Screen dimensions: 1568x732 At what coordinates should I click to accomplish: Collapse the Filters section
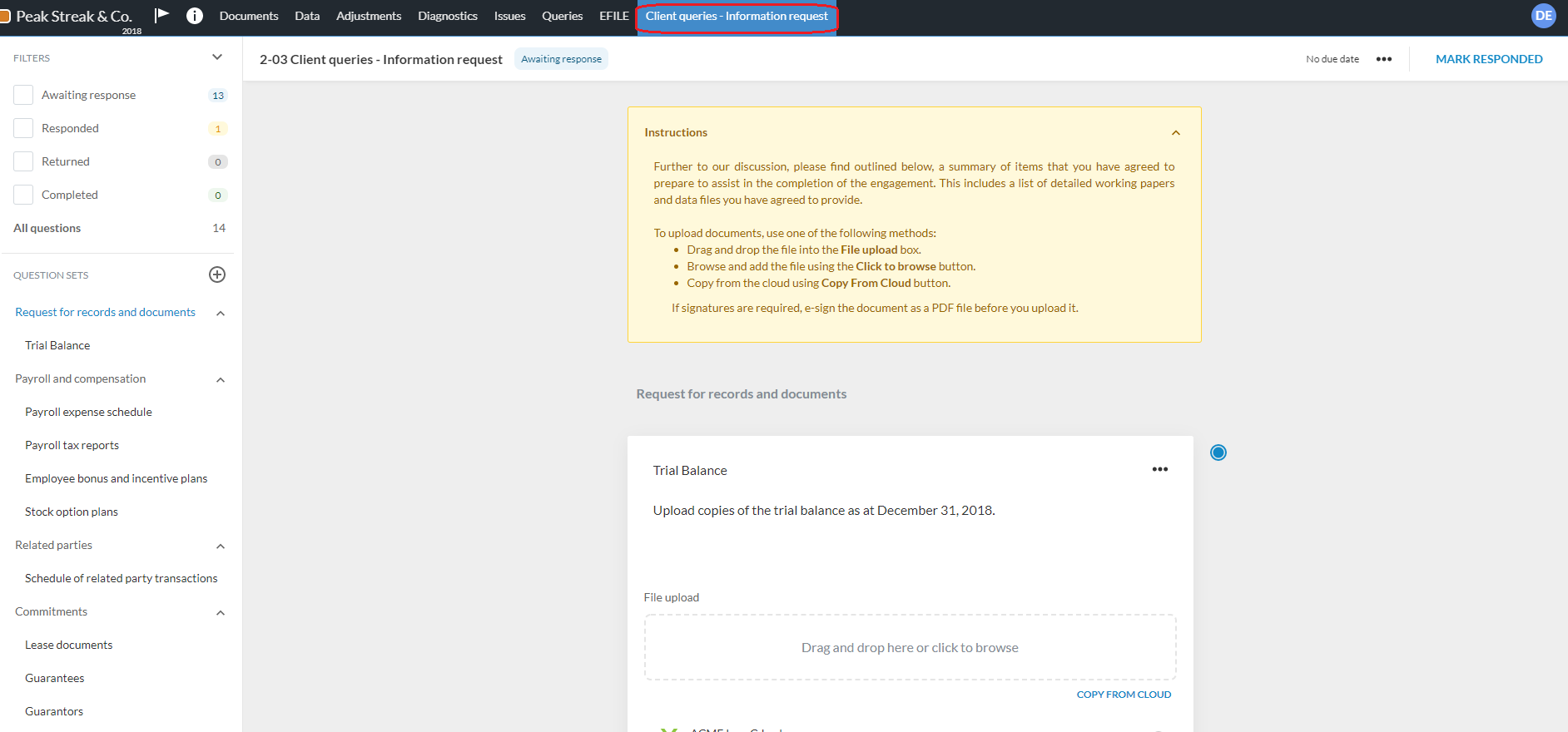click(x=217, y=57)
